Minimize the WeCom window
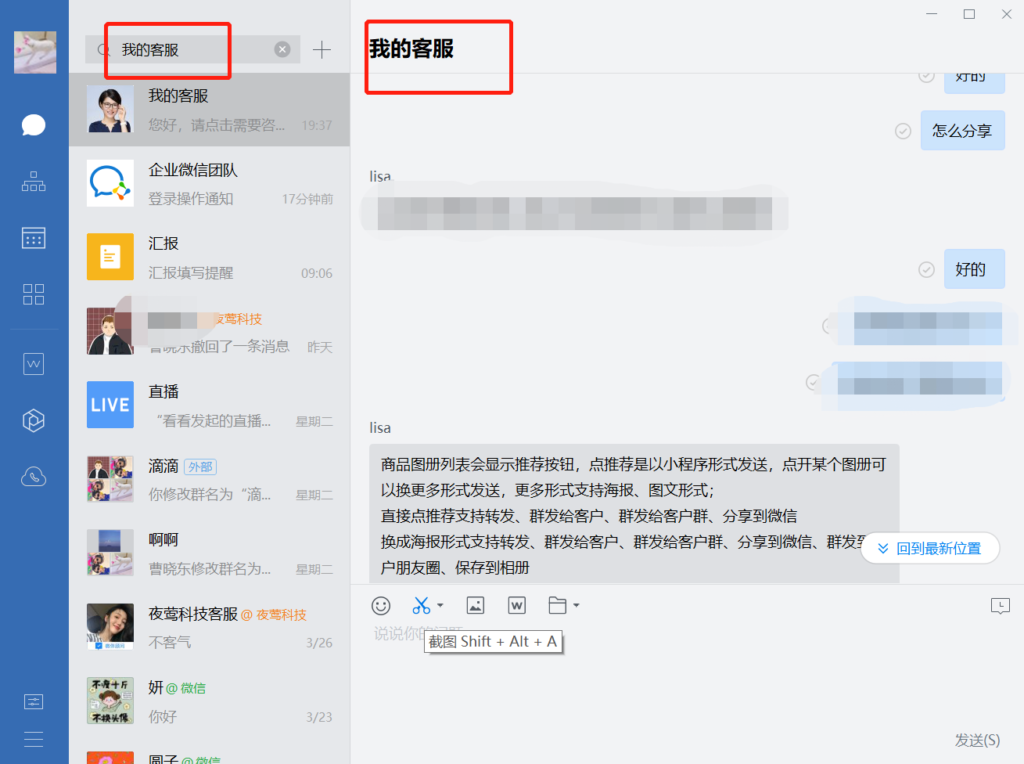The height and width of the screenshot is (764, 1024). 932,14
